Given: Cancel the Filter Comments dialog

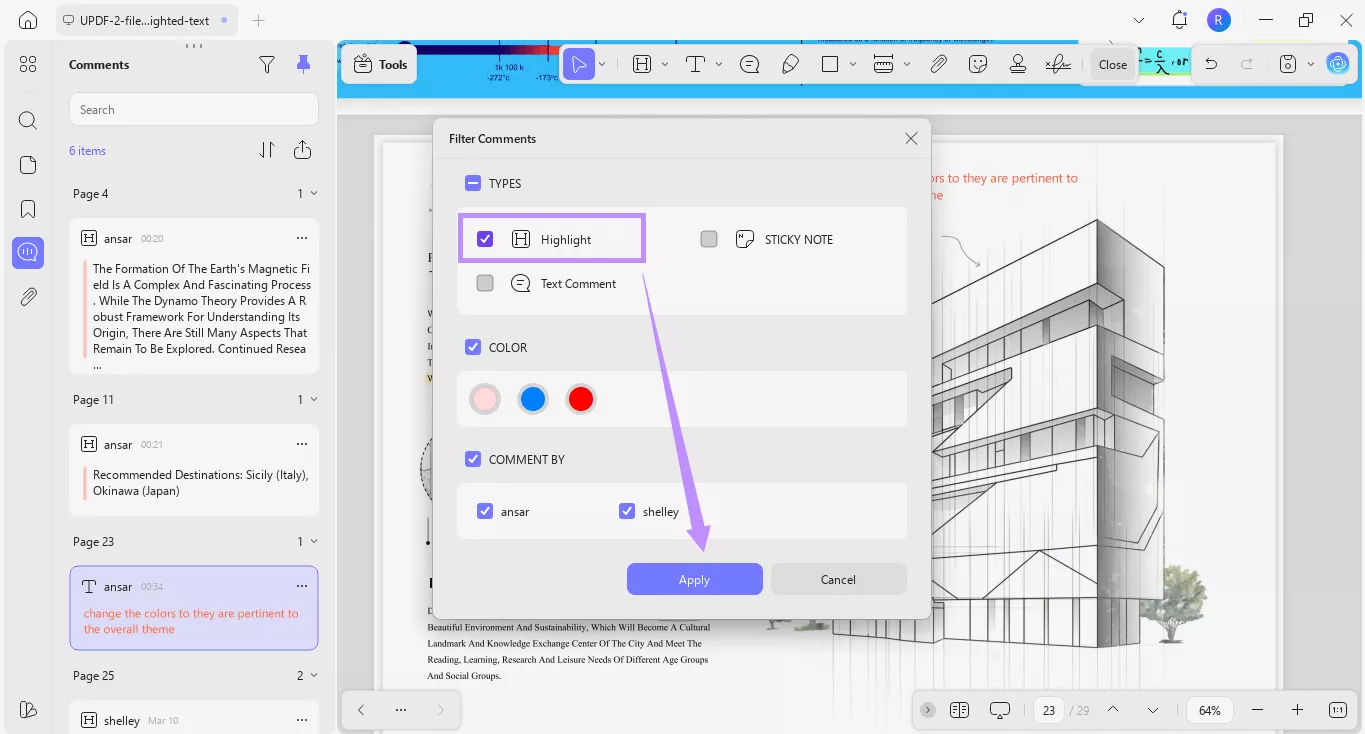Looking at the screenshot, I should pos(838,579).
